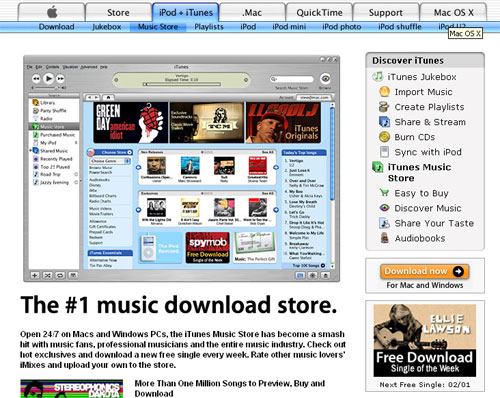Open the Apple logo home tab

coord(52,13)
